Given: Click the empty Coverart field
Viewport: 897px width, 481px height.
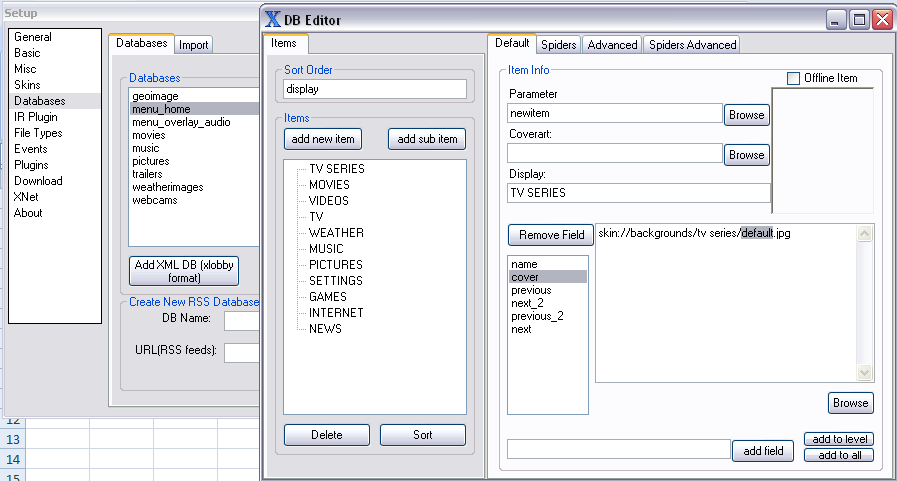Looking at the screenshot, I should tap(615, 153).
